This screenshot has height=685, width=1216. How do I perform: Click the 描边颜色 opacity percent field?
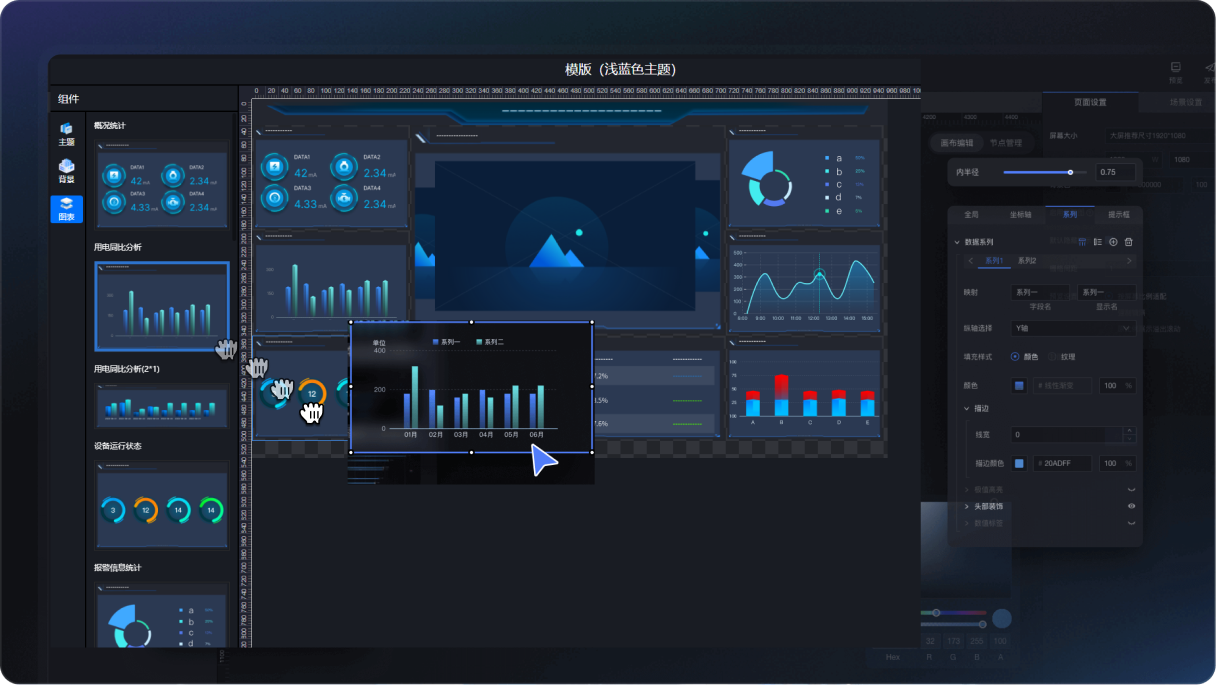(1117, 463)
